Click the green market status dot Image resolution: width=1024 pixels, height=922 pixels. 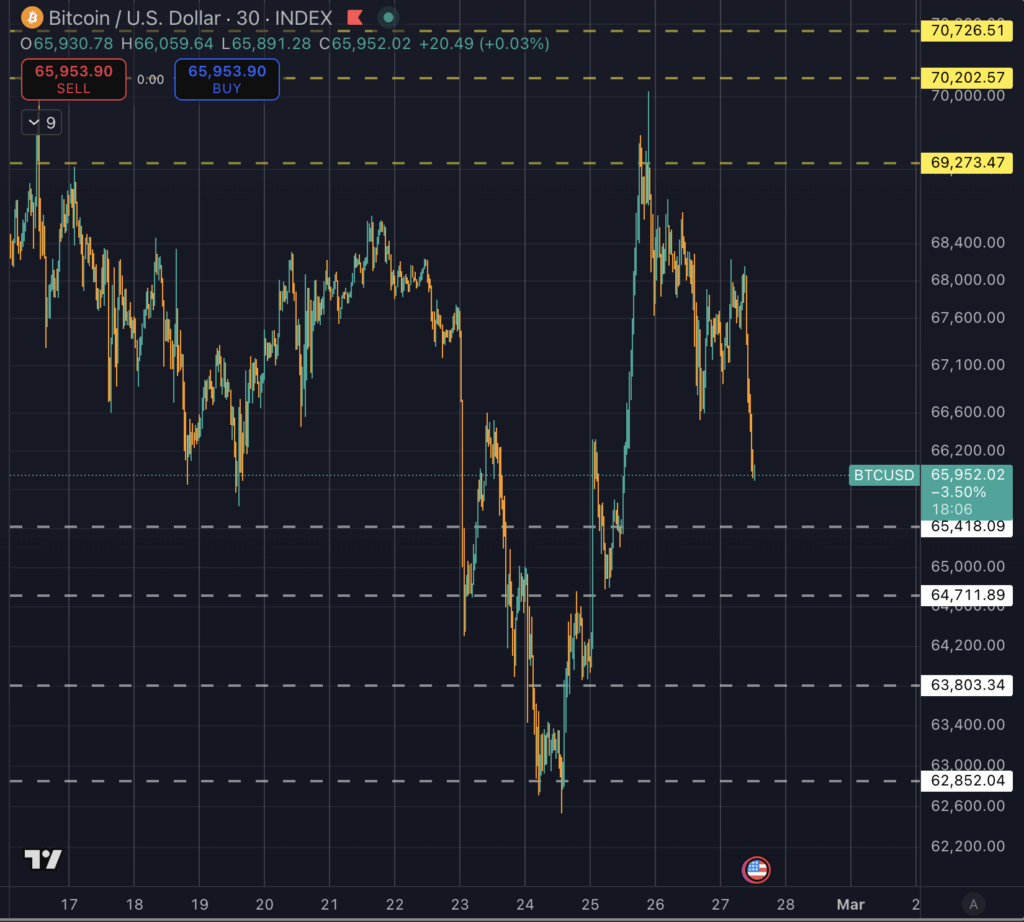(388, 17)
